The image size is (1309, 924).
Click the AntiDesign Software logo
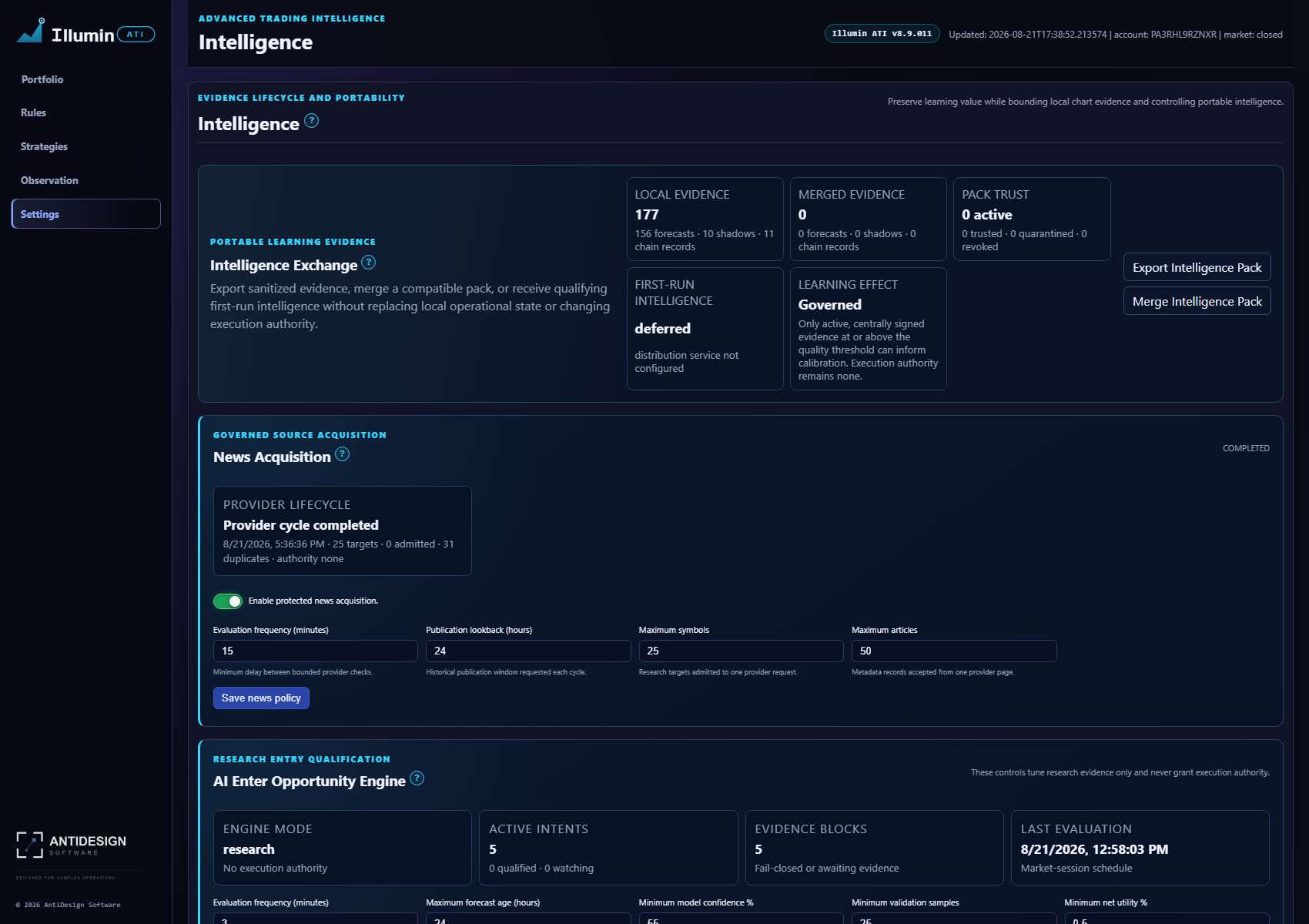[72, 845]
